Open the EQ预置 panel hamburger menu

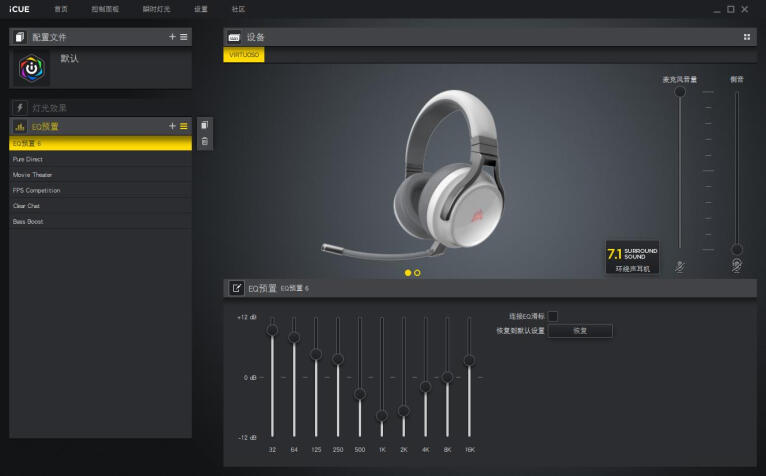click(183, 126)
